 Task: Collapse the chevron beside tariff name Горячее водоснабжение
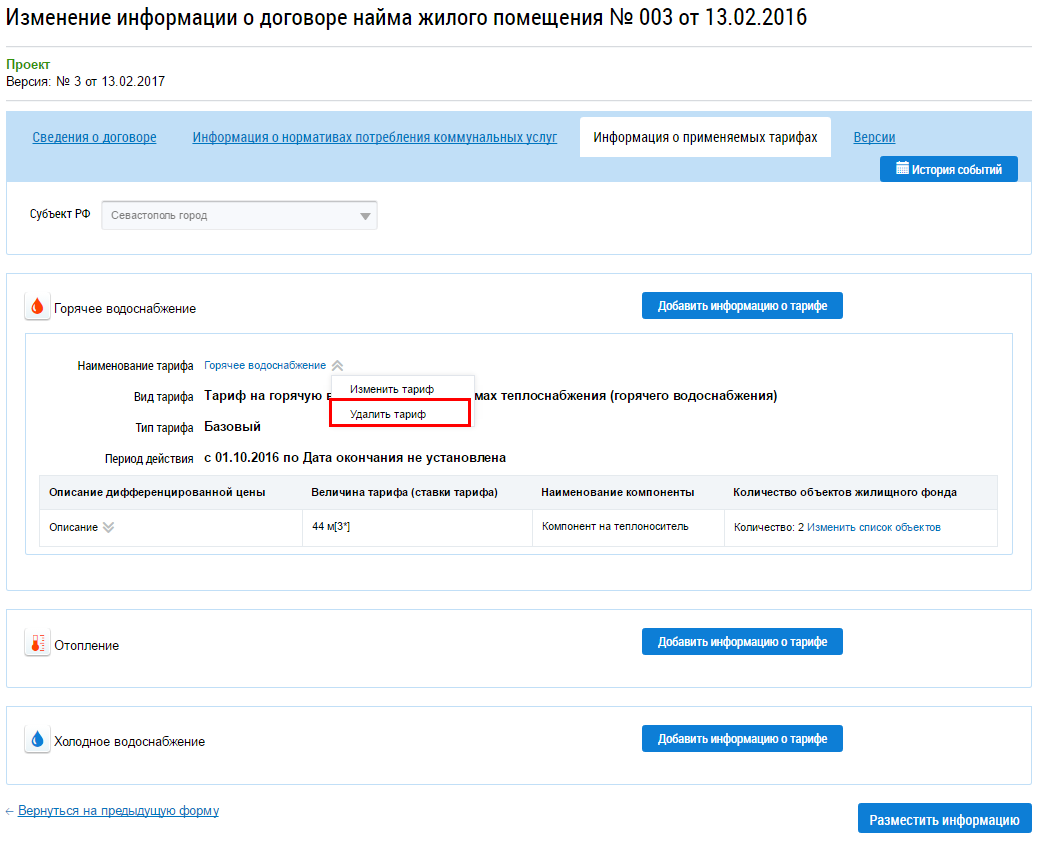337,366
